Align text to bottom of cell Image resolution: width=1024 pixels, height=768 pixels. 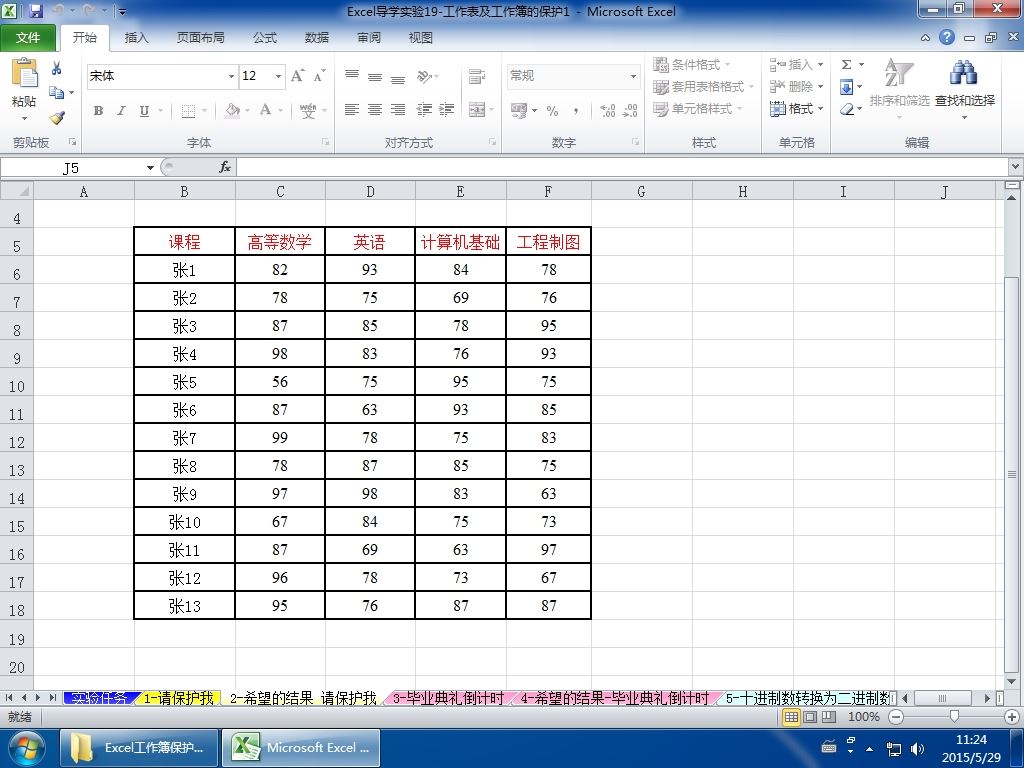click(x=398, y=79)
